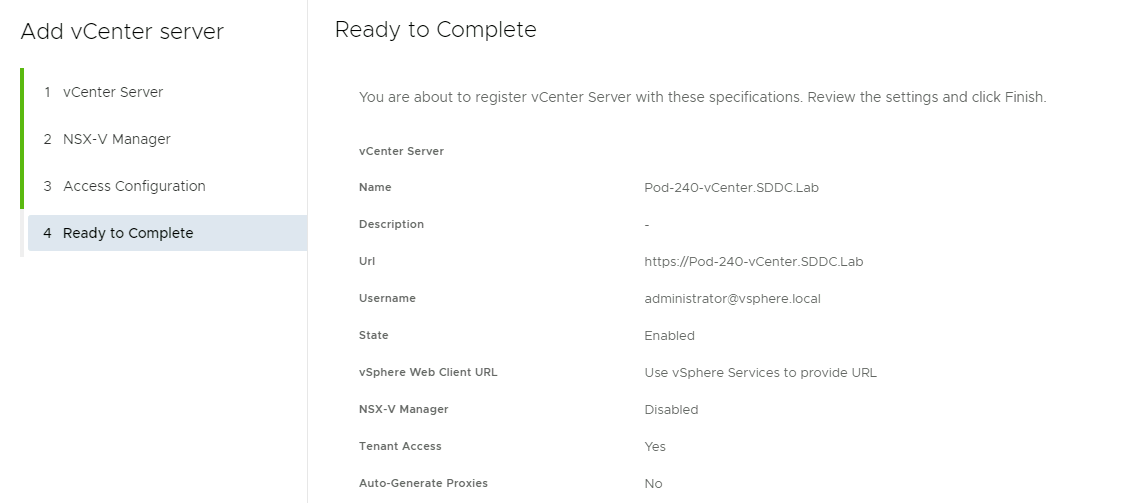The image size is (1143, 503).
Task: Click the Add vCenter server dialog title
Action: point(122,32)
